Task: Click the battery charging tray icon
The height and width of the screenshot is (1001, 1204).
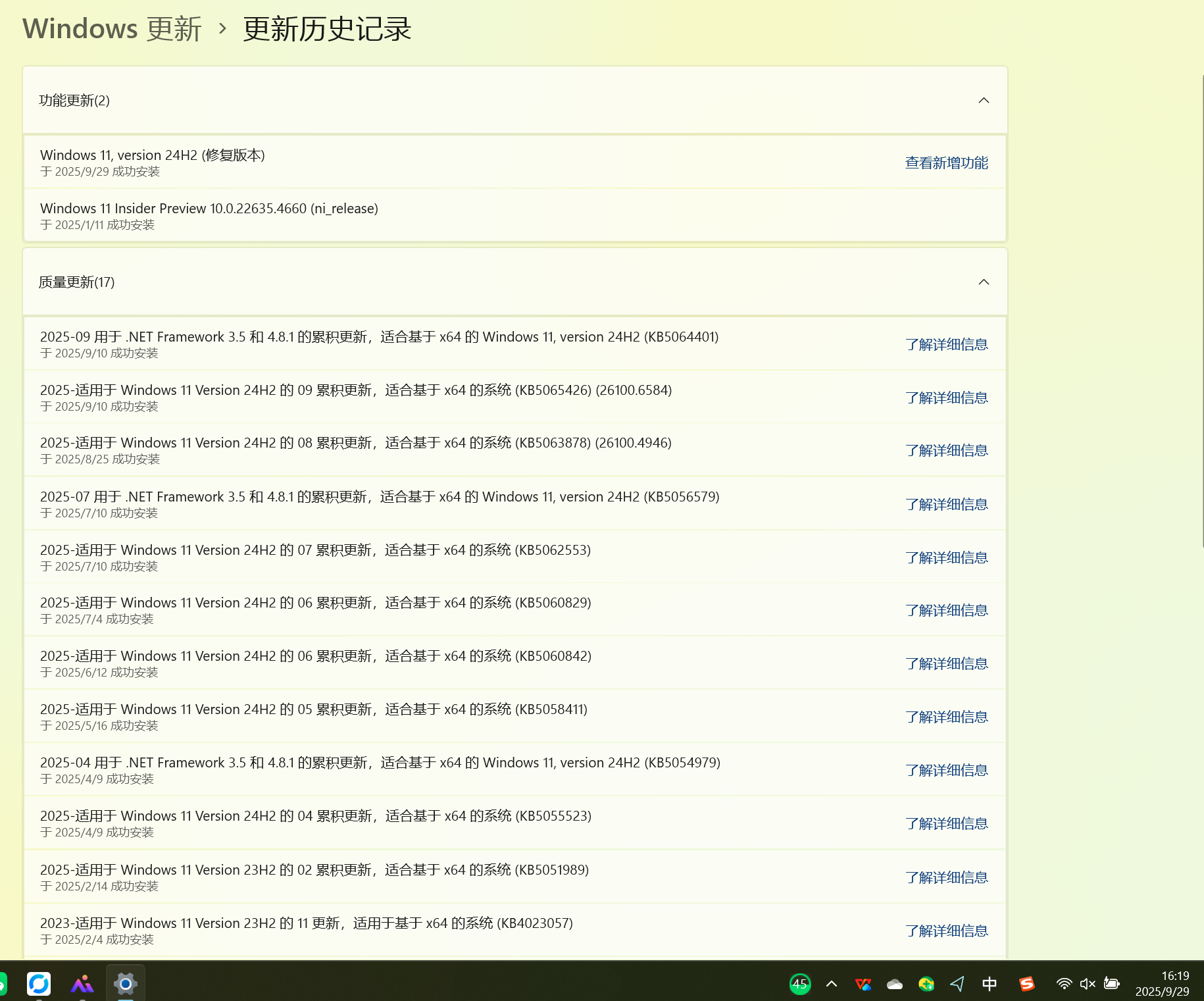Action: pos(1112,984)
